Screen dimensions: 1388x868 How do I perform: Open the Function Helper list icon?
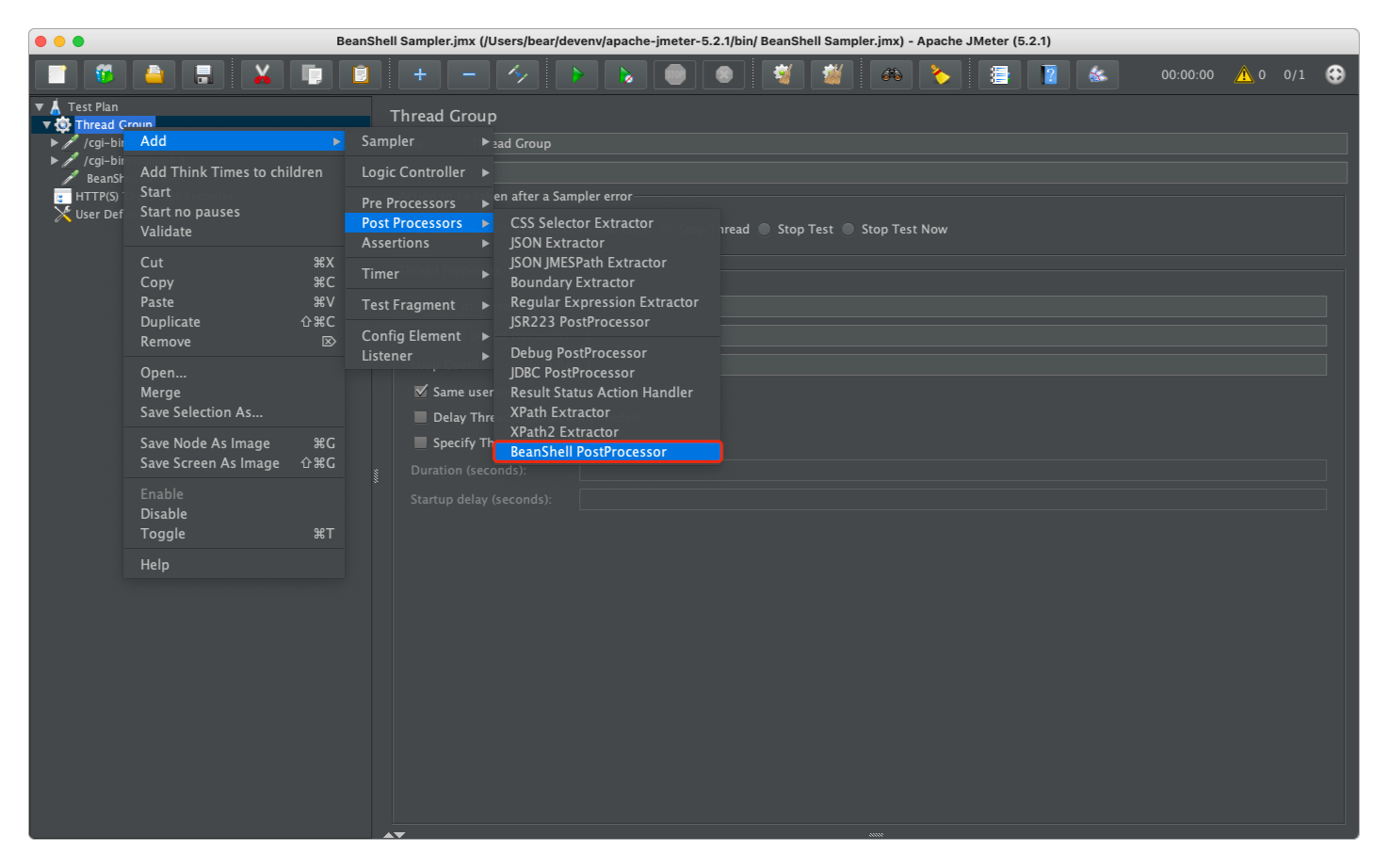1000,74
